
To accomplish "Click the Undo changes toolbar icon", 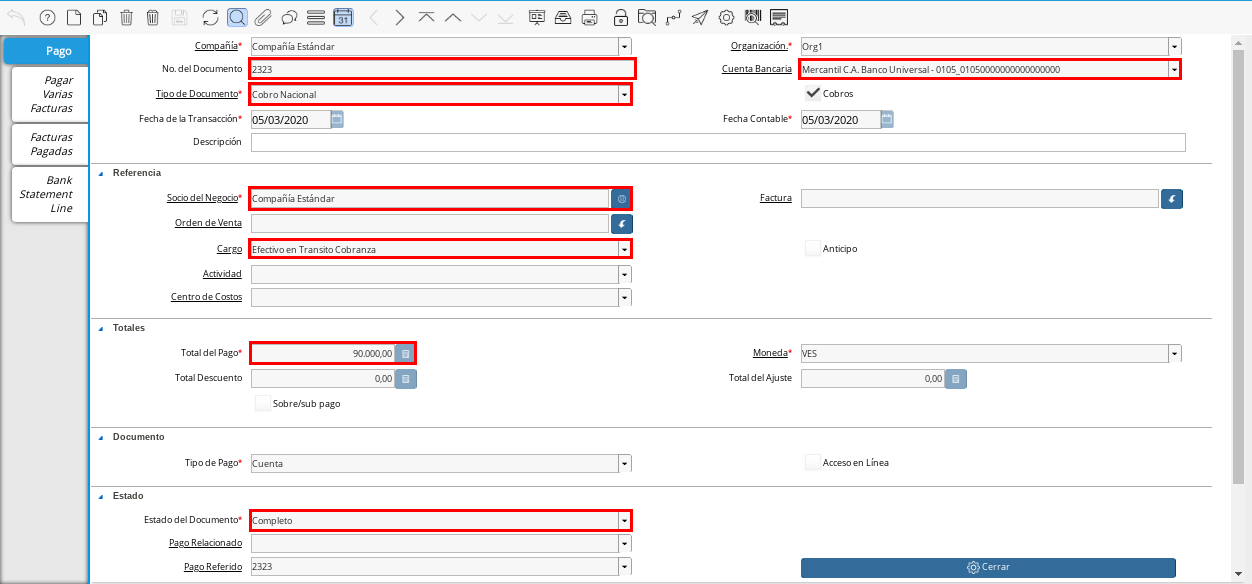I will pyautogui.click(x=17, y=17).
